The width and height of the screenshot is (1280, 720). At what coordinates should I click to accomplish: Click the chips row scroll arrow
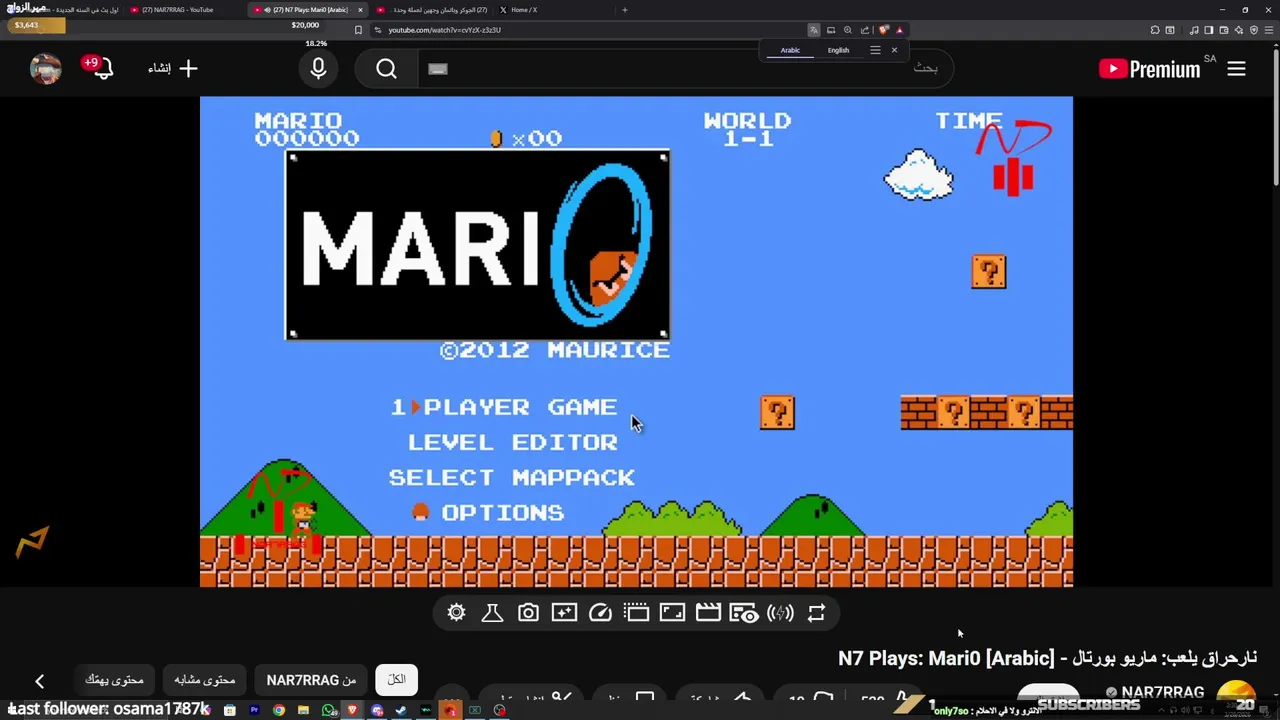tap(39, 681)
